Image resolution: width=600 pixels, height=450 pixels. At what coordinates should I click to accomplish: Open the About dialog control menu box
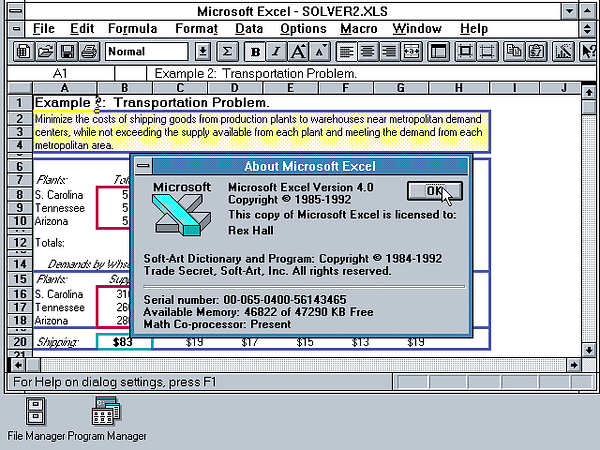click(x=143, y=166)
